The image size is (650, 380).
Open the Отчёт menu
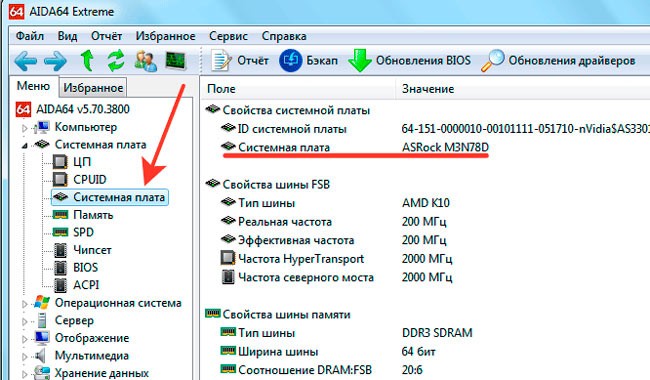[106, 36]
